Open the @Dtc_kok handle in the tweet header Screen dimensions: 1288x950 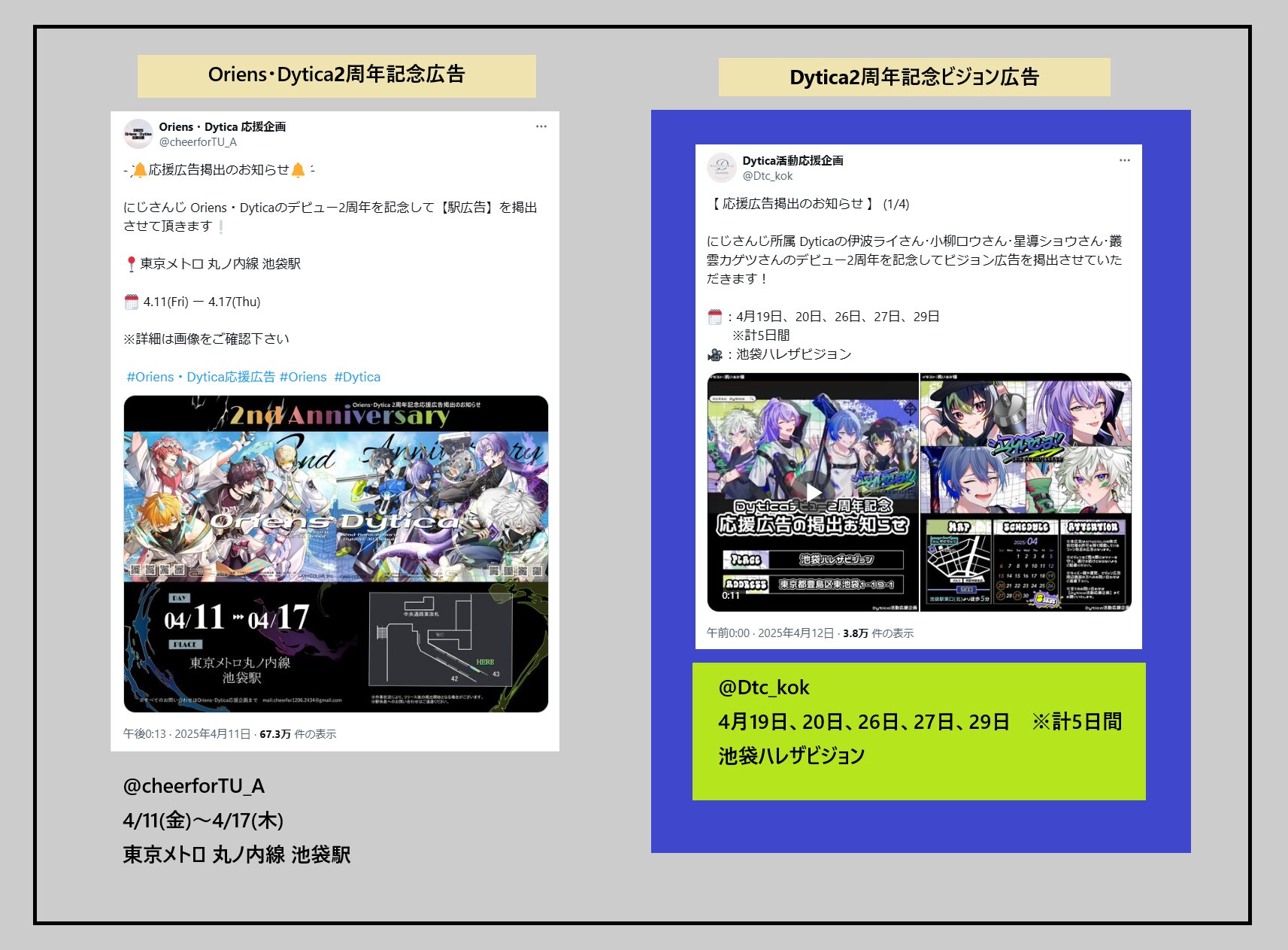[x=768, y=175]
